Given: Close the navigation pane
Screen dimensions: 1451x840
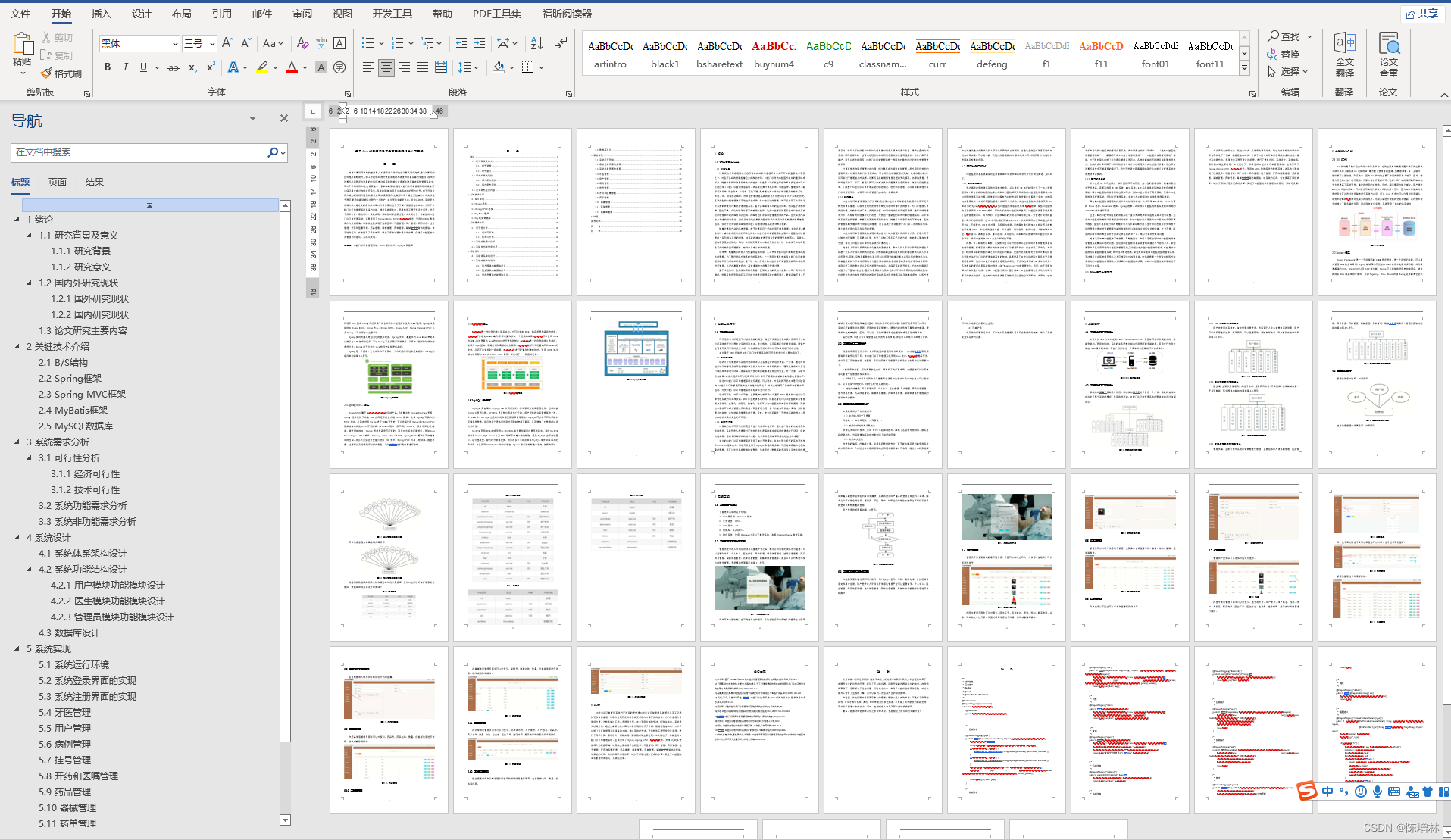Looking at the screenshot, I should (x=284, y=118).
